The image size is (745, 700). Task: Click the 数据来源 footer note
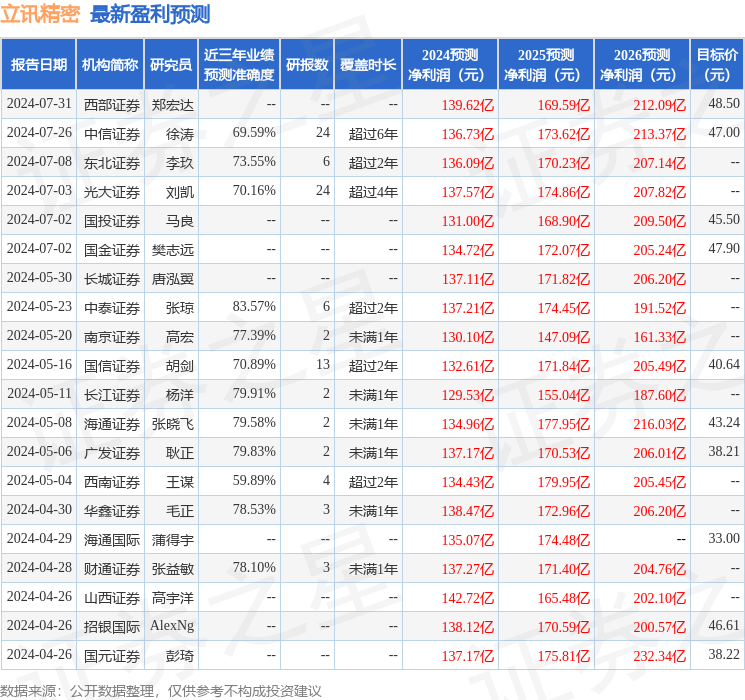[x=161, y=690]
